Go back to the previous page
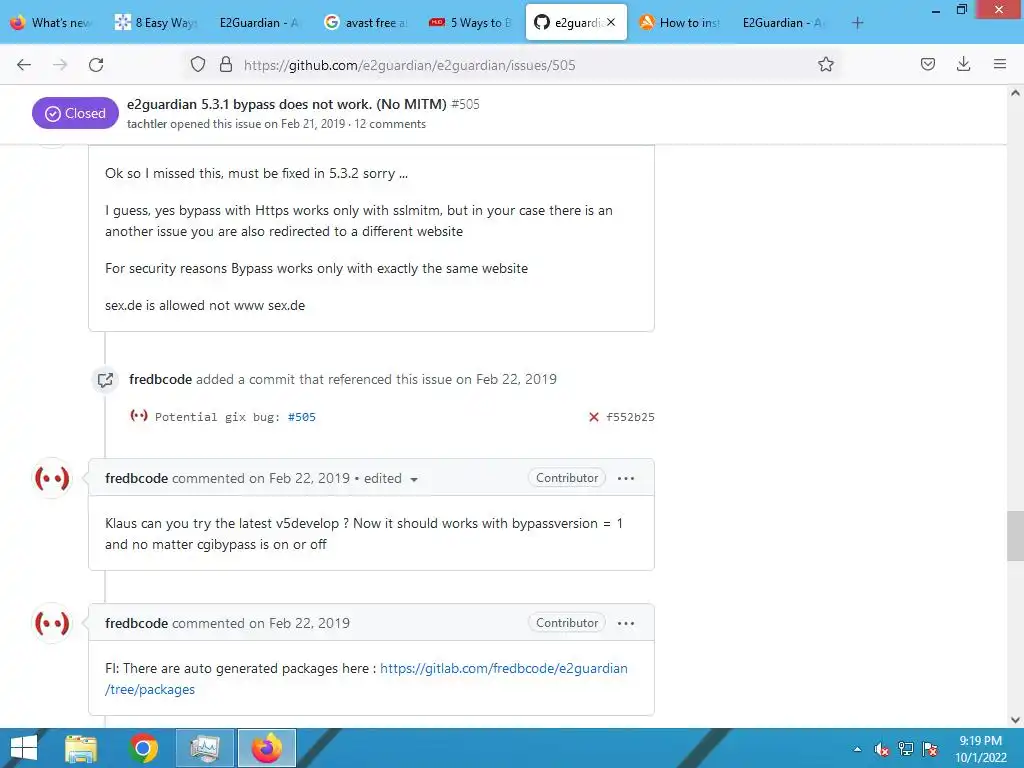Screen dimensions: 1024x768 [x=24, y=65]
